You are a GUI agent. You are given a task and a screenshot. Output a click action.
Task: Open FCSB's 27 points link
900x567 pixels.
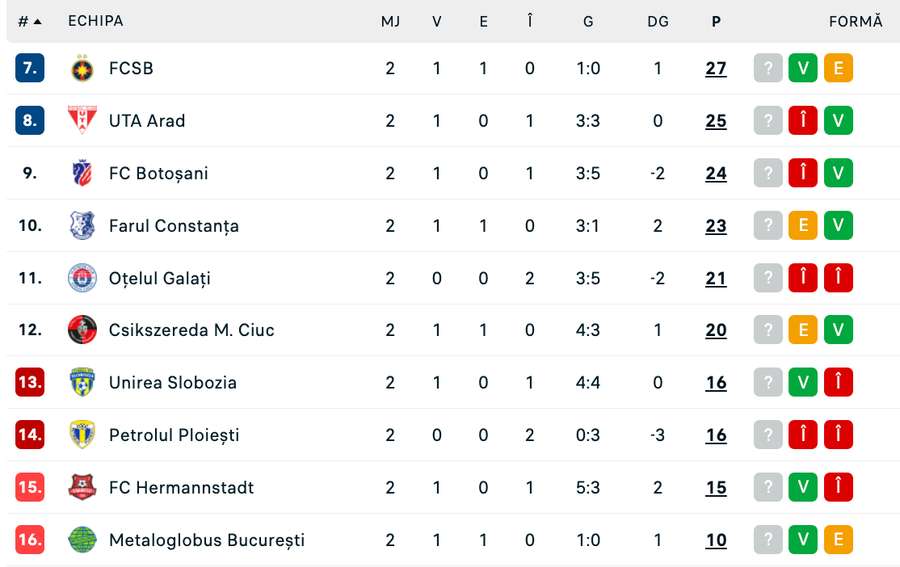716,69
